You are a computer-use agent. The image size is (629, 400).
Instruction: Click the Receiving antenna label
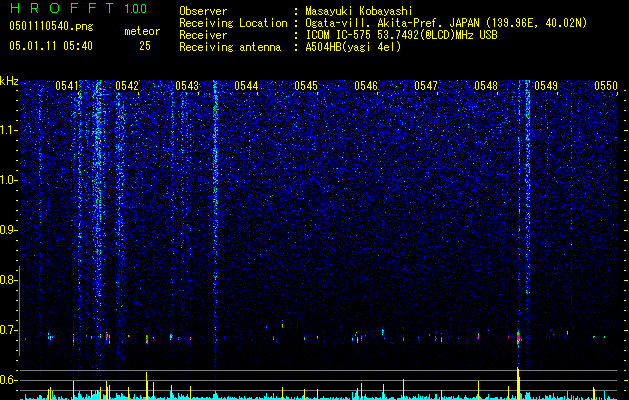[230, 47]
